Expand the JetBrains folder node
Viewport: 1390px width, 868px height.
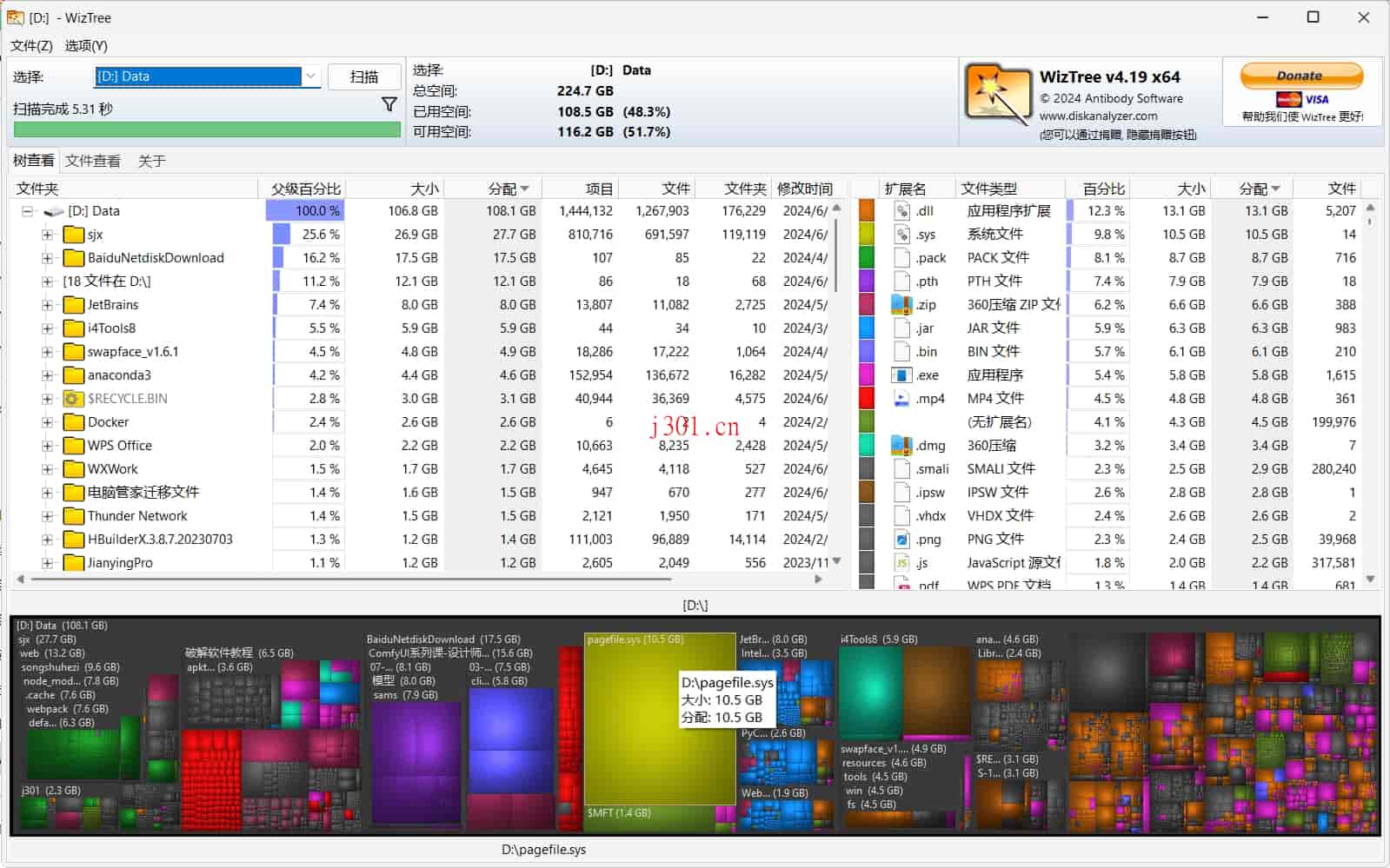[x=47, y=305]
